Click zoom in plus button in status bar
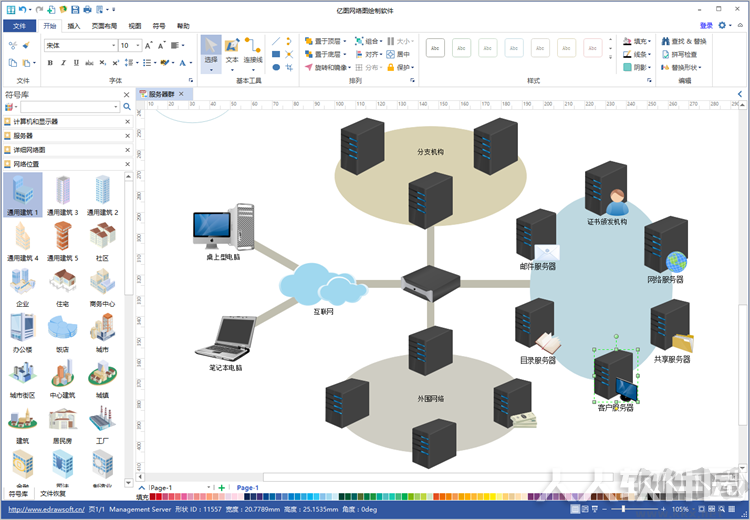Viewport: 750px width, 520px height. (663, 509)
